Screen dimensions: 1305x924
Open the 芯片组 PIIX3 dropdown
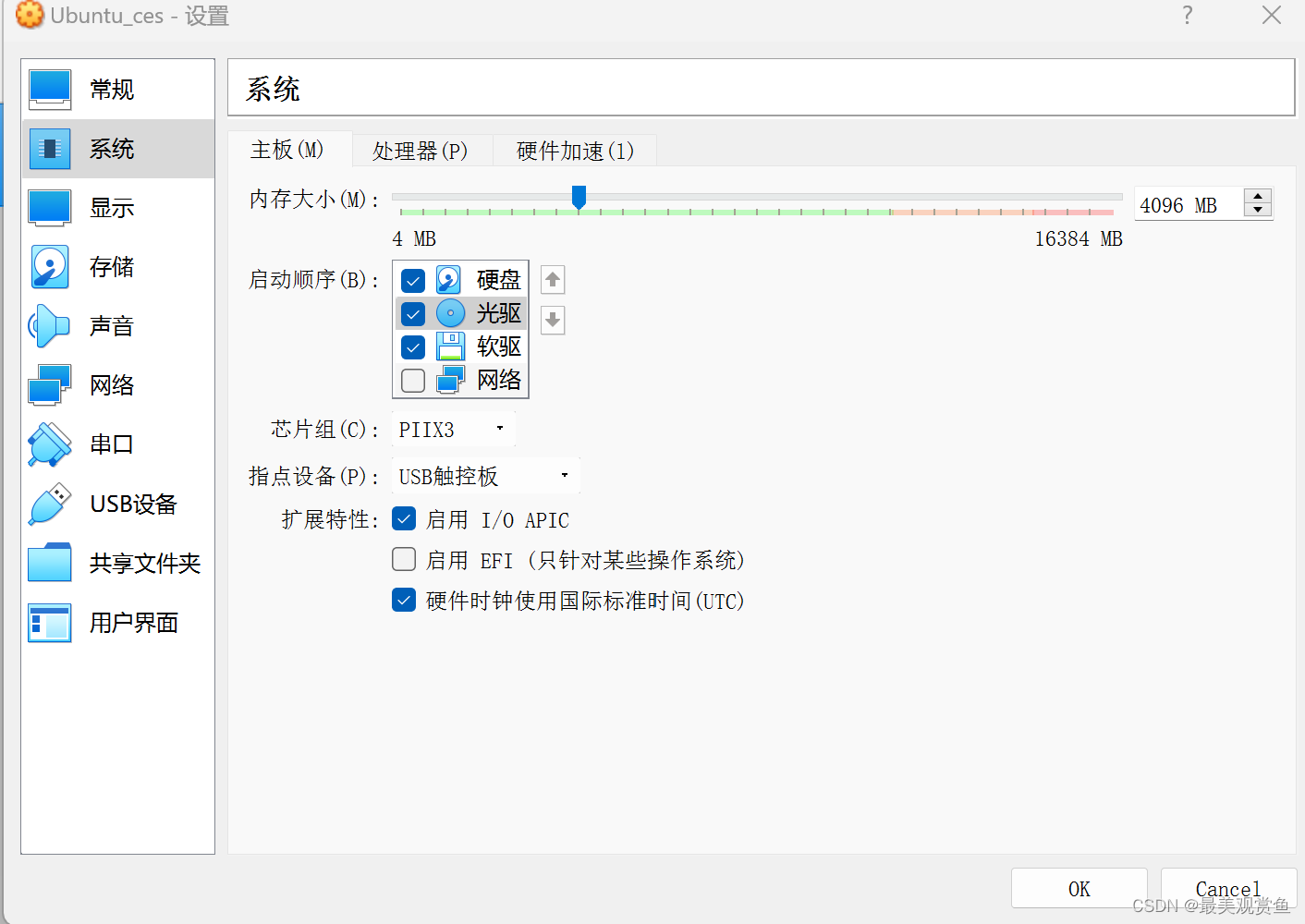click(x=453, y=429)
